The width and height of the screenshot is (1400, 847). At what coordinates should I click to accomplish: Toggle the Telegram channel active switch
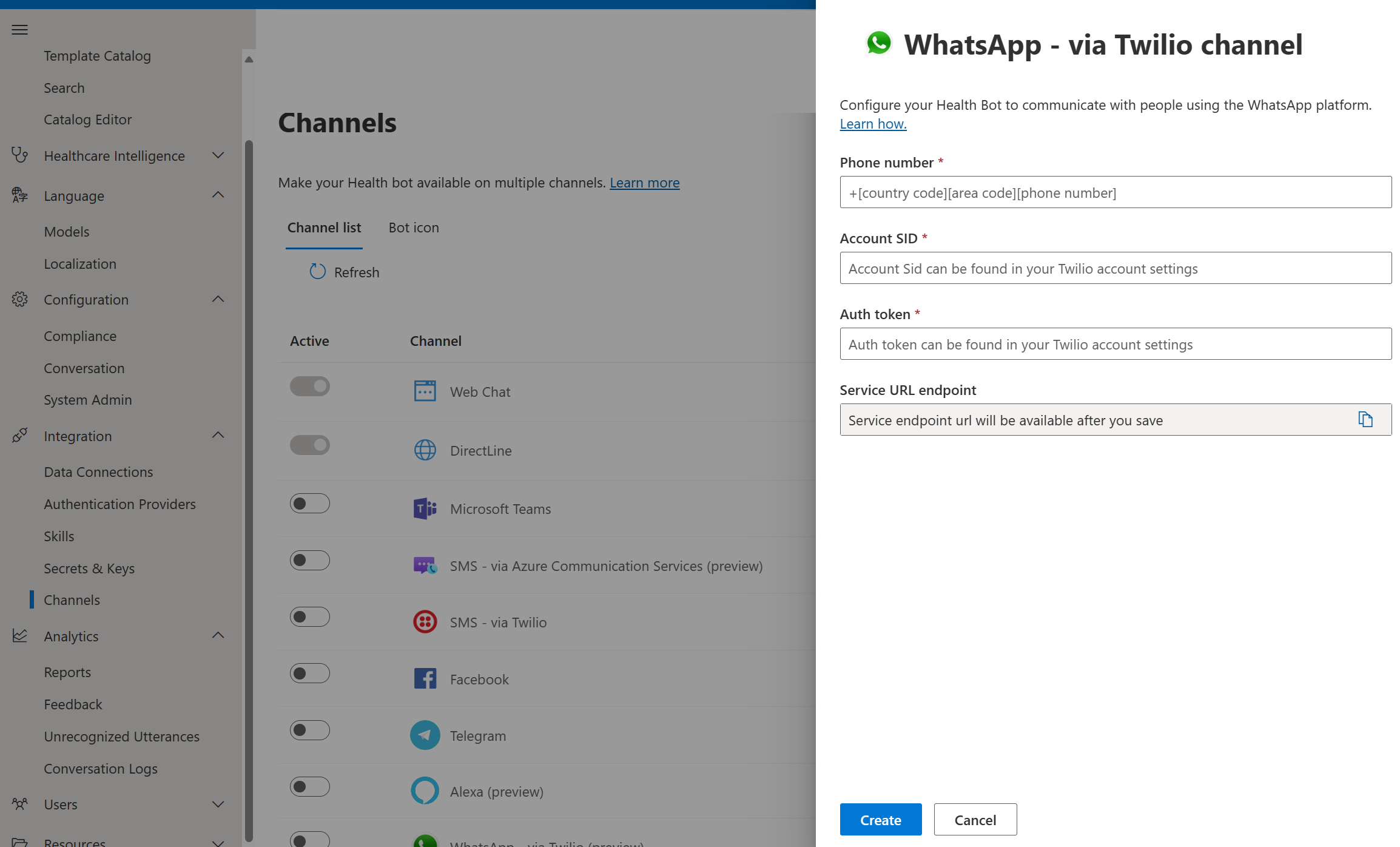click(308, 732)
